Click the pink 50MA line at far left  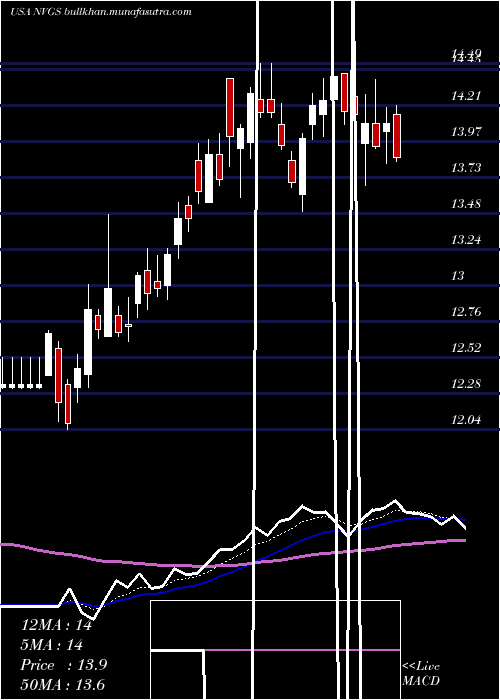point(9,545)
